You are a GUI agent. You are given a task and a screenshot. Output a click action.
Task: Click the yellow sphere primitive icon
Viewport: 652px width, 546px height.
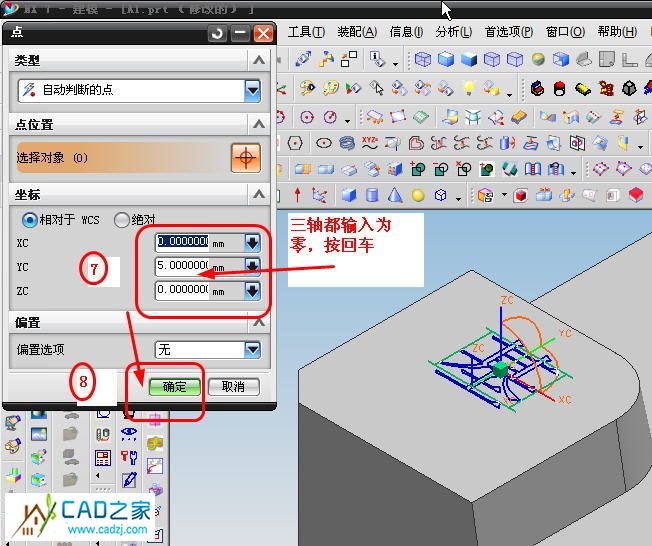coord(418,195)
